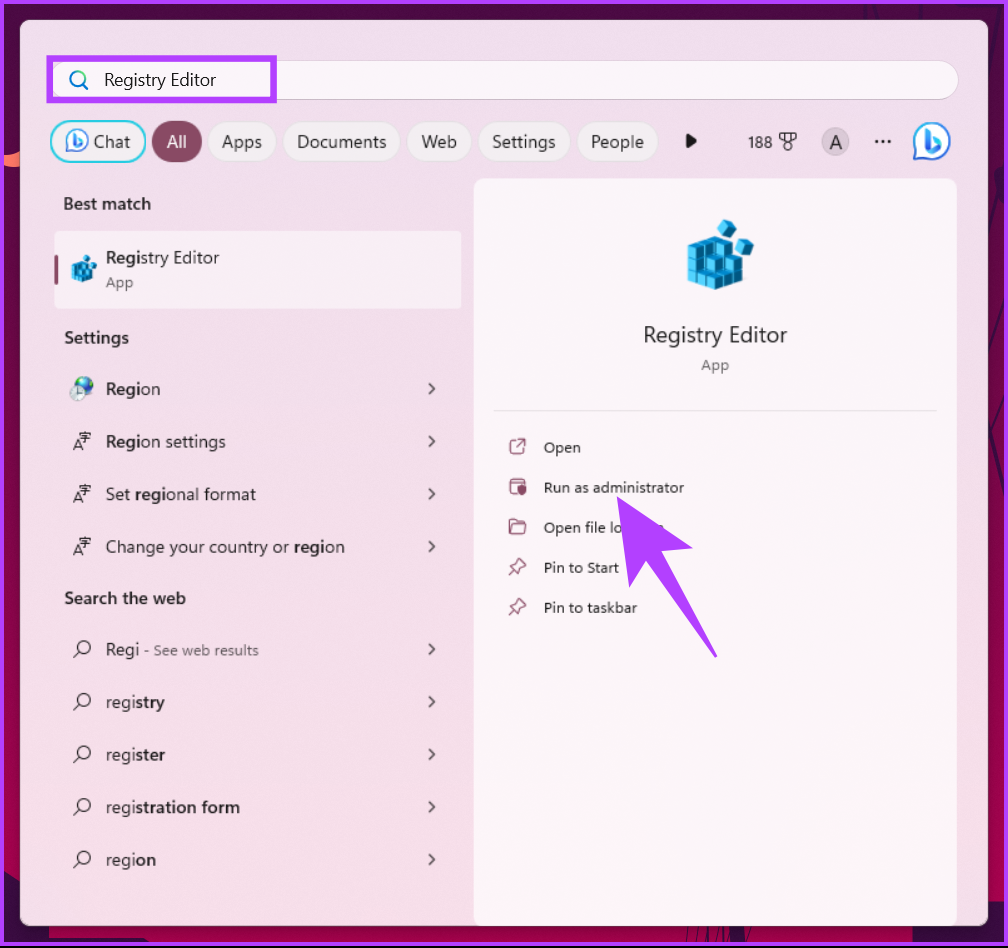Click the search icon beside registration form
This screenshot has width=1008, height=948.
click(82, 807)
